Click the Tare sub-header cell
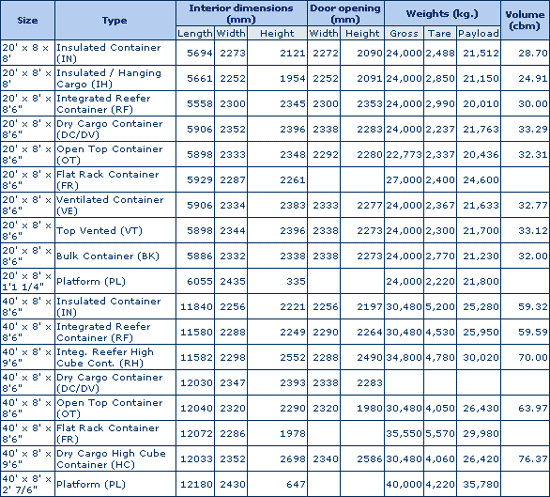 click(440, 33)
